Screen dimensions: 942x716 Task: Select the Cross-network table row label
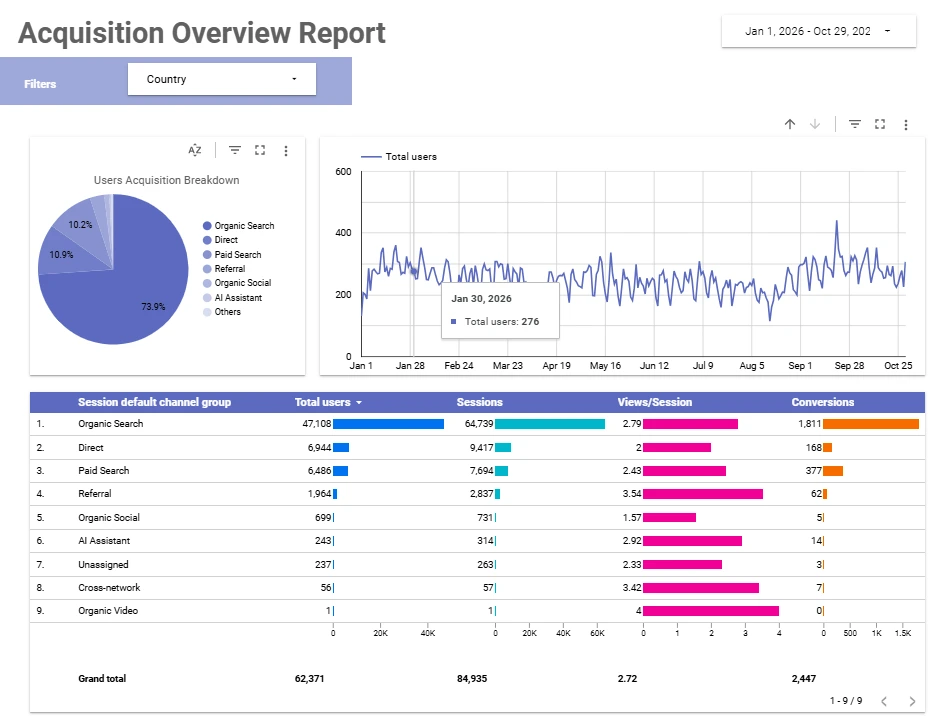pos(109,587)
